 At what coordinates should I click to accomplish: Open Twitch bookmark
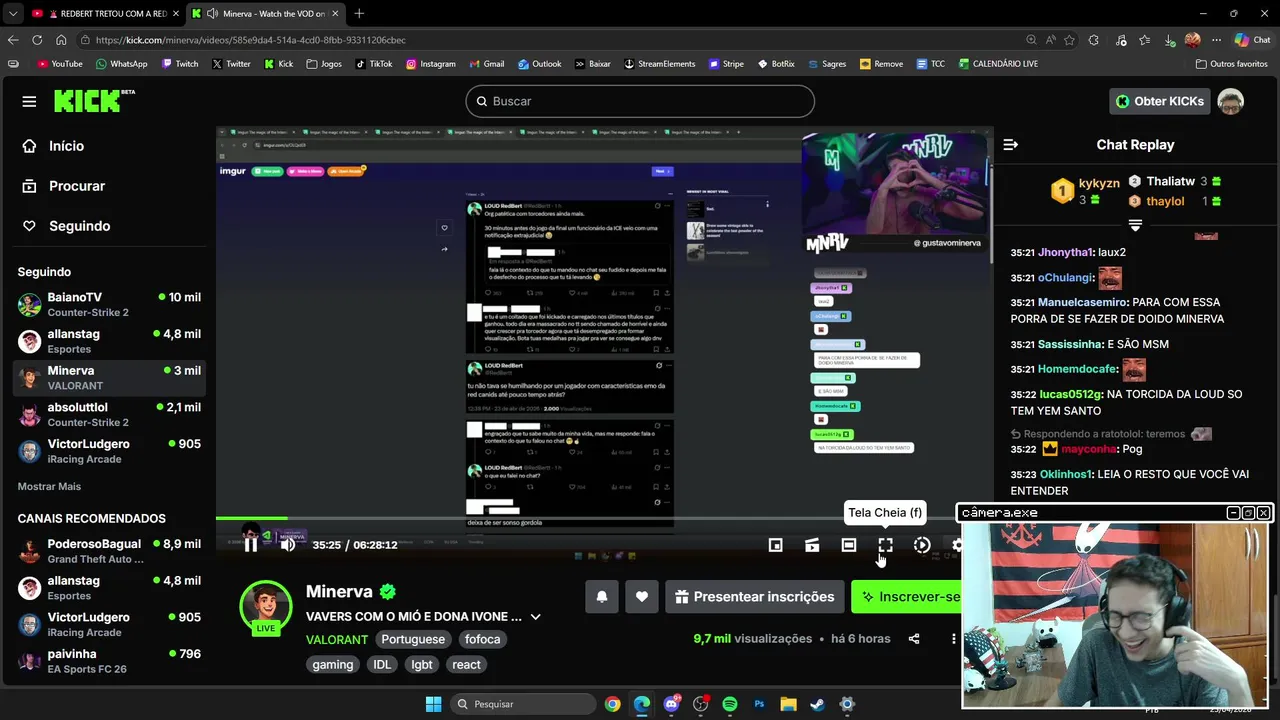[179, 64]
